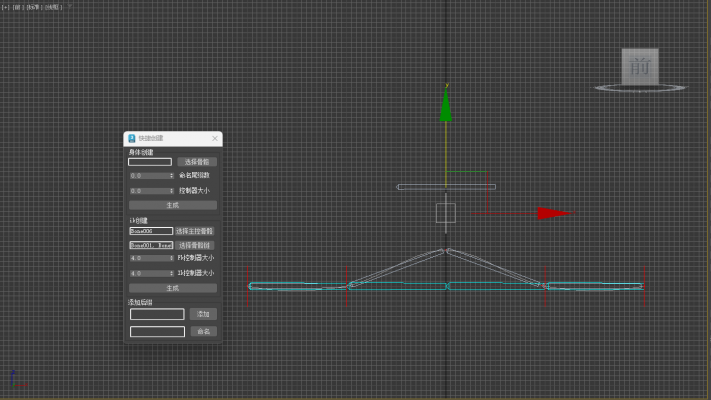Viewport: 711px width, 400px height.
Task: Adjust the FK控制器大小 spinner arrows
Action: pos(172,259)
